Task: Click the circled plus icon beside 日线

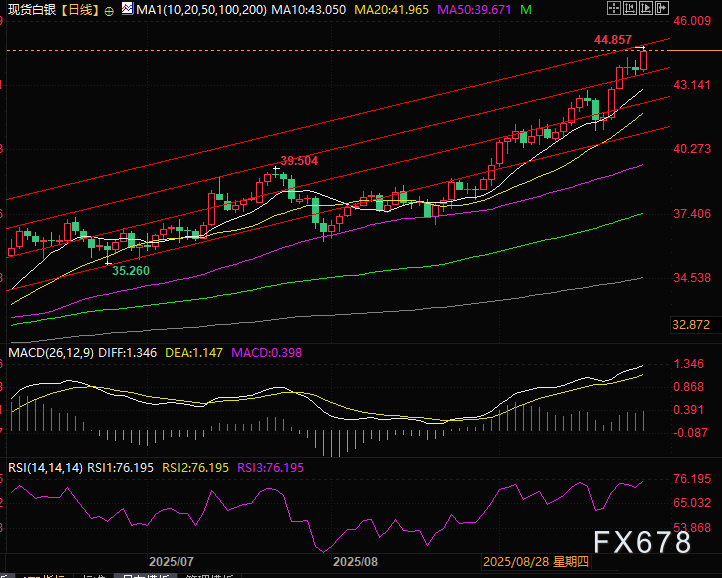Action: [x=108, y=9]
